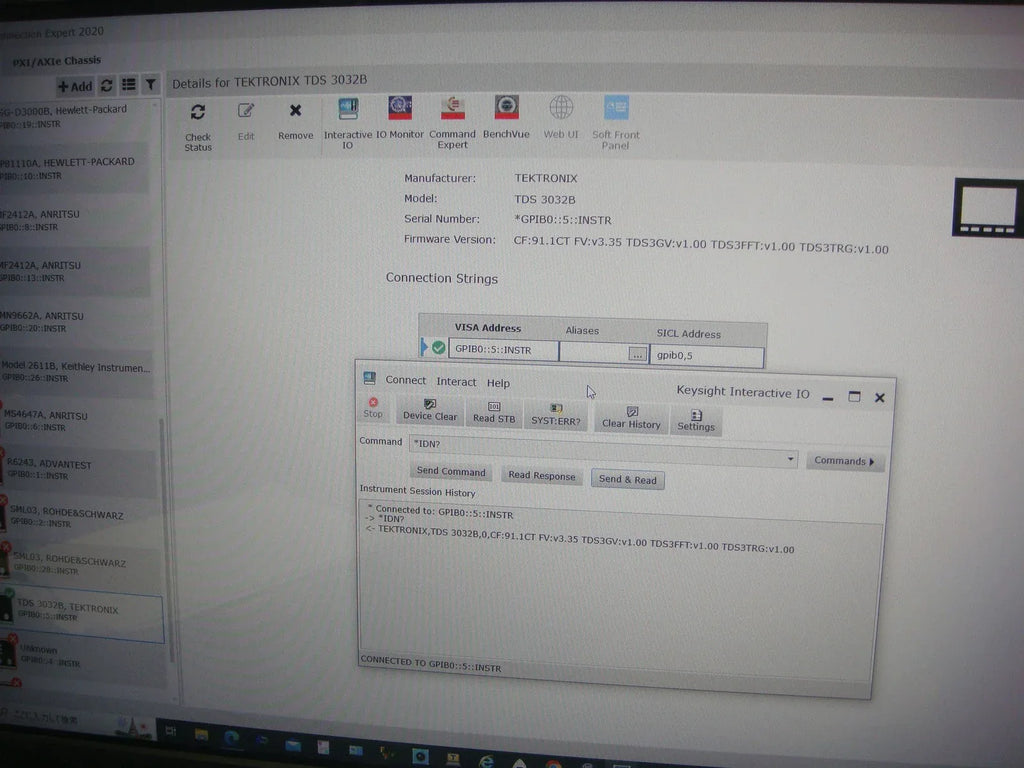
Task: Select the MN9662A ANRITSU instrument
Action: [74, 321]
